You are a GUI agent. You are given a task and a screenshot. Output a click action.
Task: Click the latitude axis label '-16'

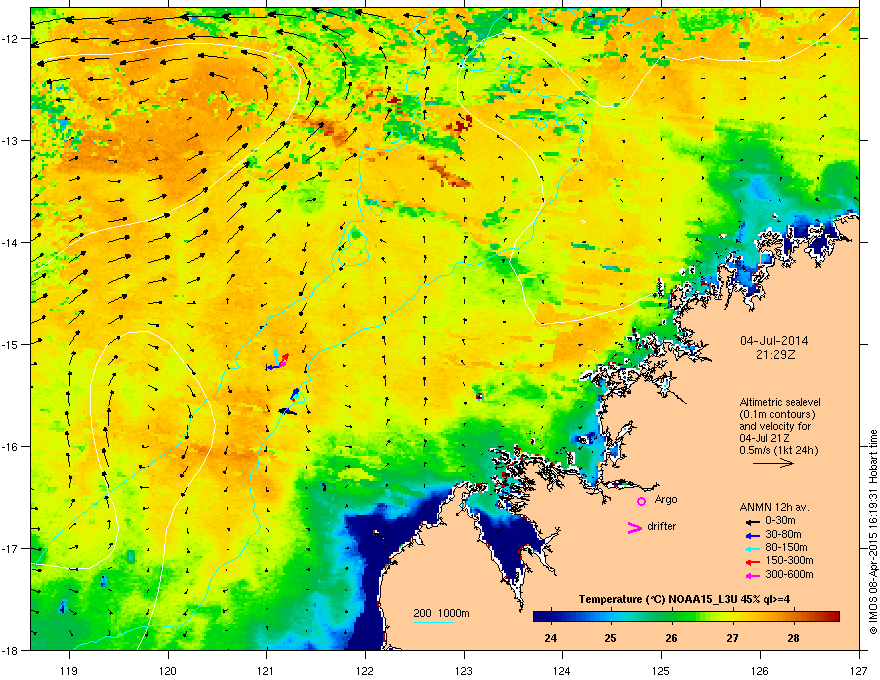10,447
